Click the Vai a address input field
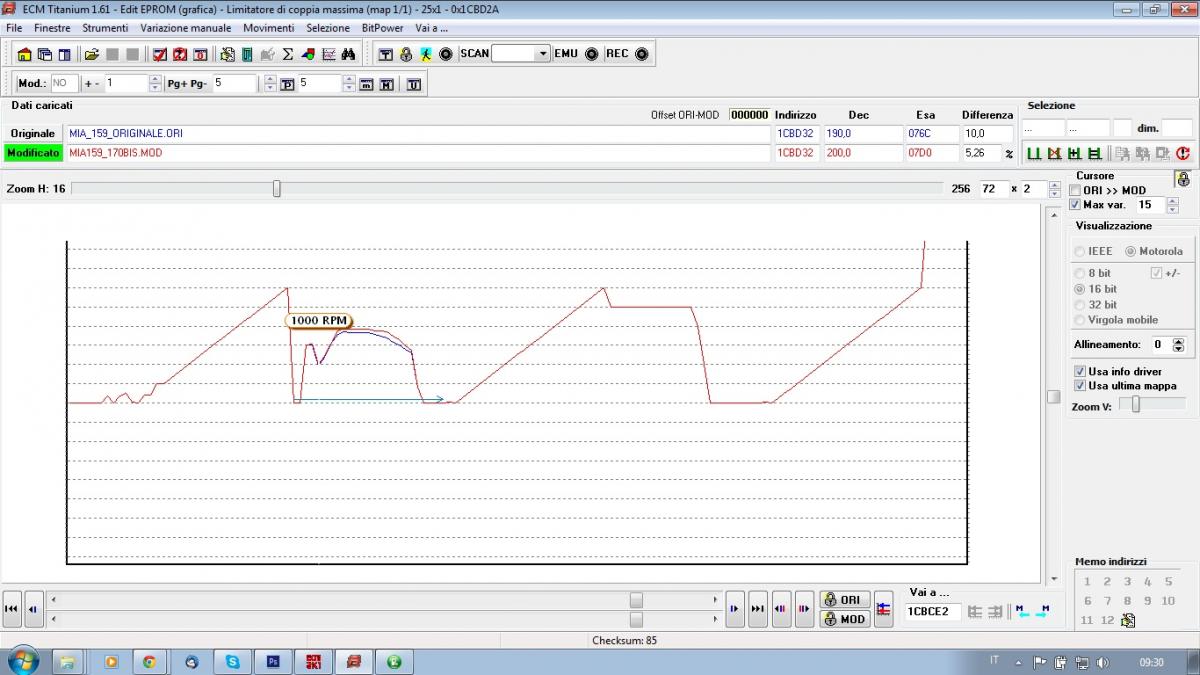 [x=931, y=611]
